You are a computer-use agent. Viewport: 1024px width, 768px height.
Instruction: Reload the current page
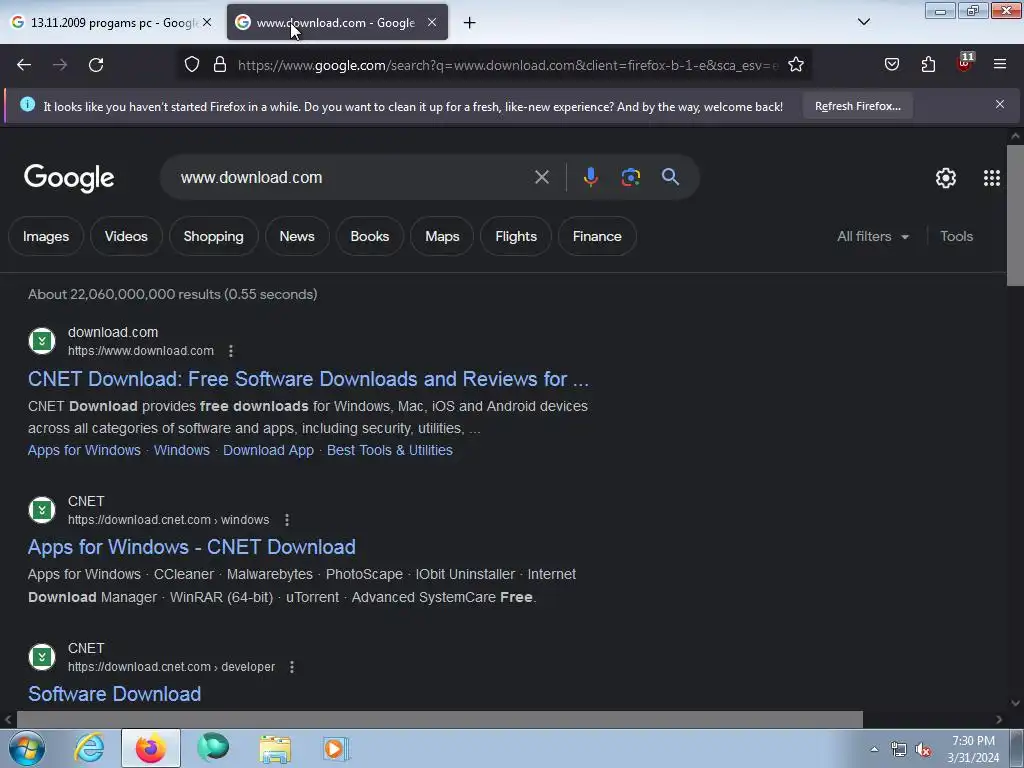(96, 65)
